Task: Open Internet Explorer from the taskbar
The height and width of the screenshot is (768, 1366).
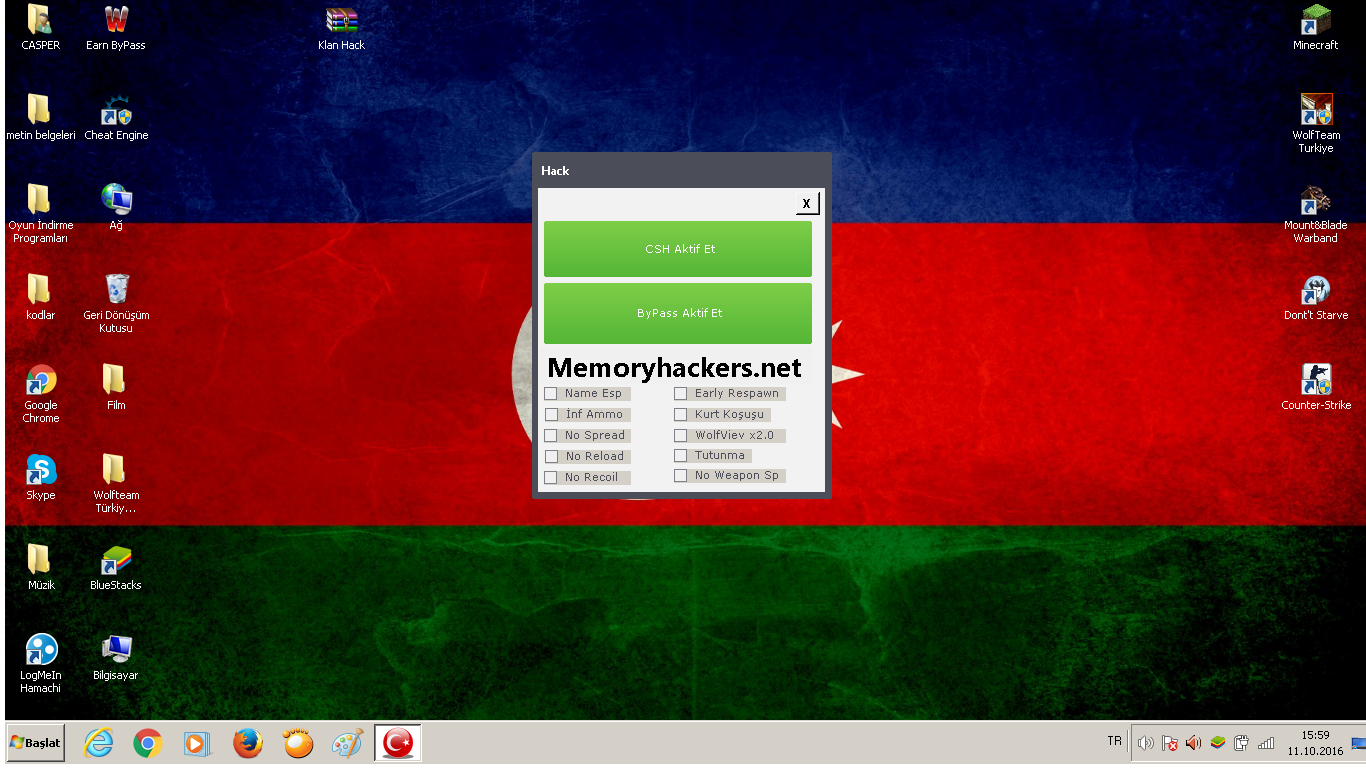Action: (x=98, y=743)
